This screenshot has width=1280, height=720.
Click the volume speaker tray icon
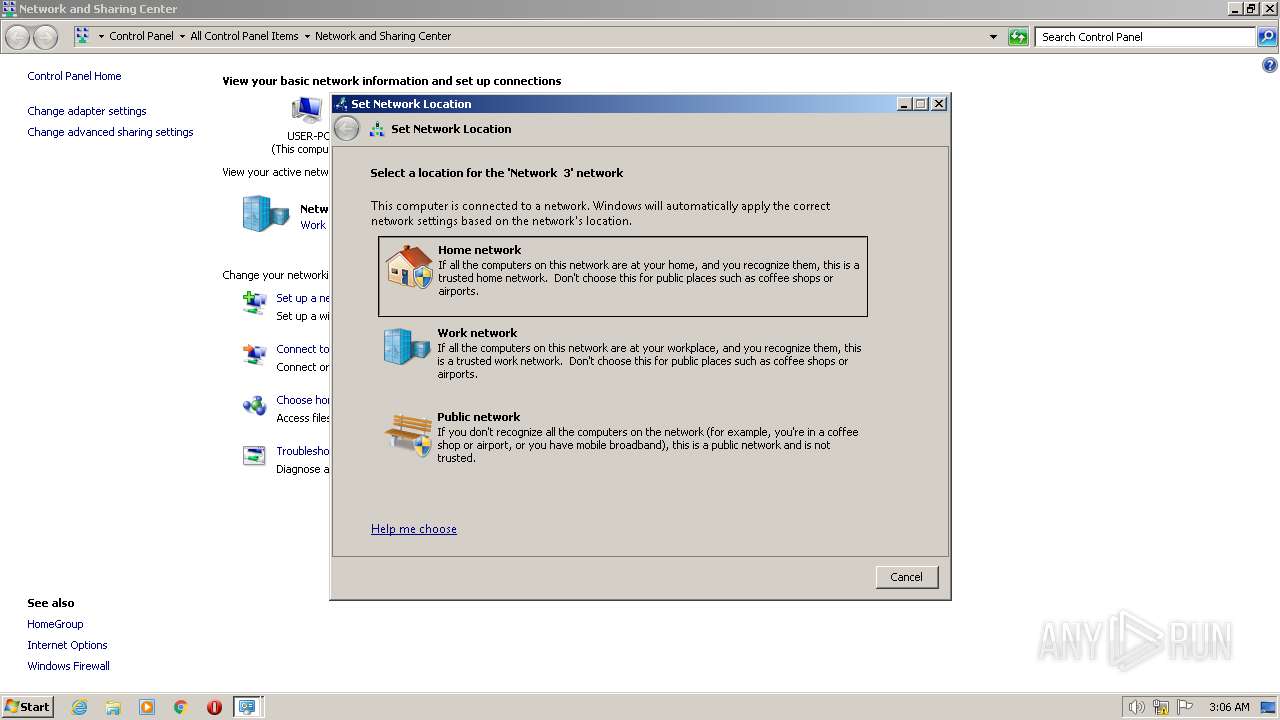click(x=1136, y=707)
